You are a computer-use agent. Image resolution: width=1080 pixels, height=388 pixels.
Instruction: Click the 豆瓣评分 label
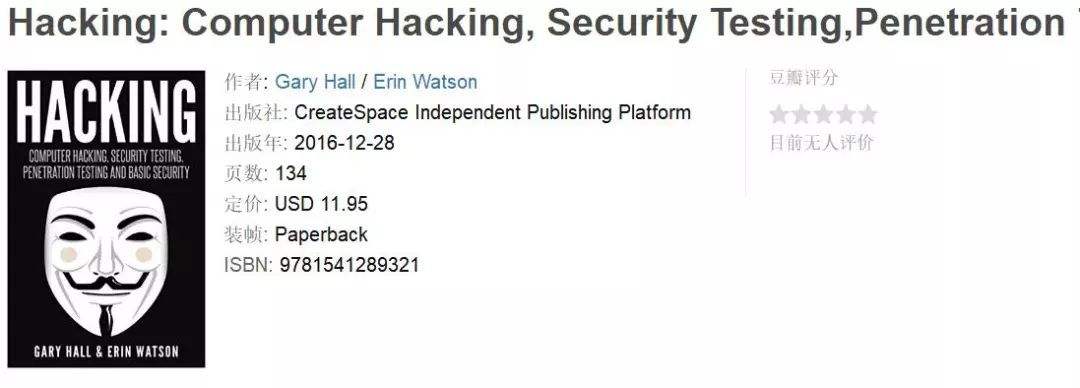803,78
